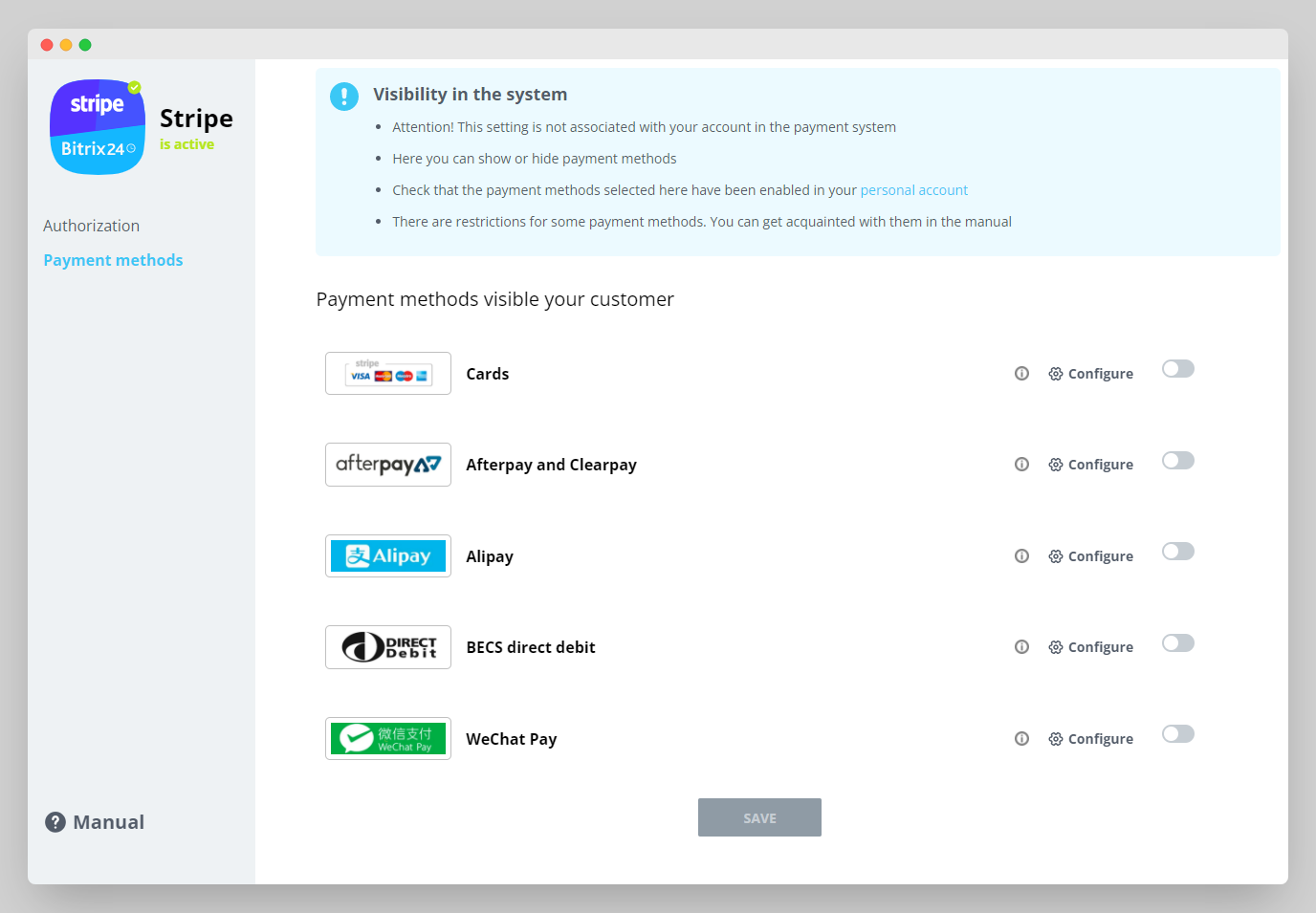This screenshot has height=913, width=1316.
Task: Select Payment methods in the sidebar
Action: (x=113, y=260)
